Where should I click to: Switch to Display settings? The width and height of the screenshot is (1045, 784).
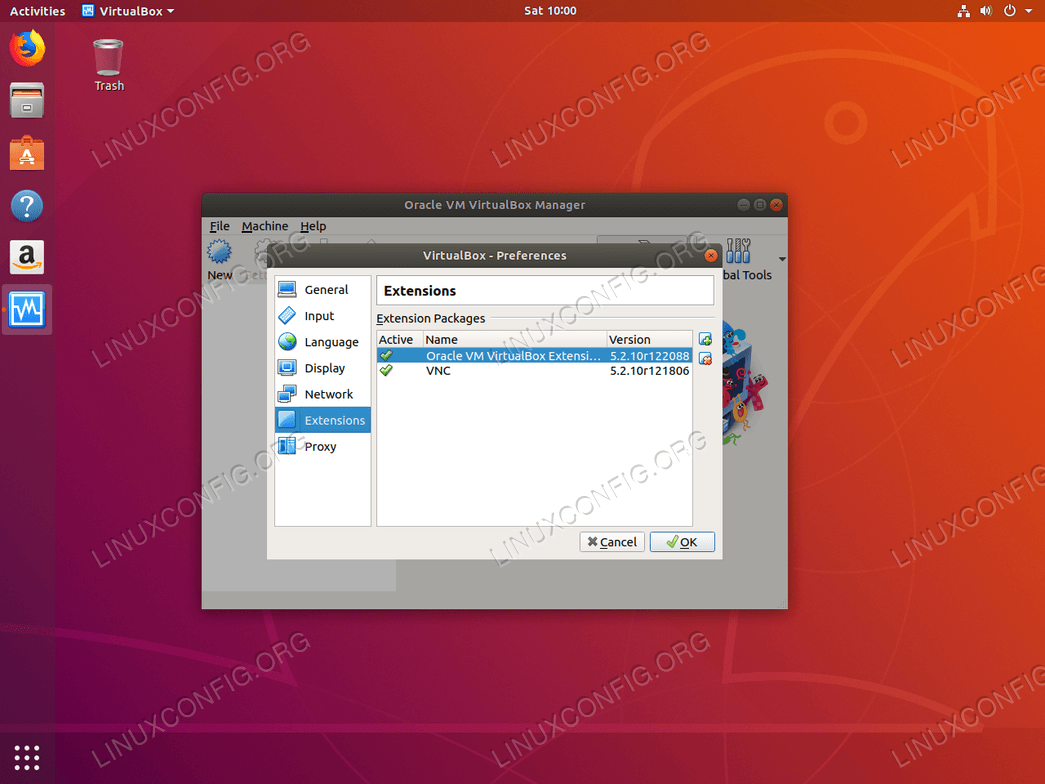[324, 367]
